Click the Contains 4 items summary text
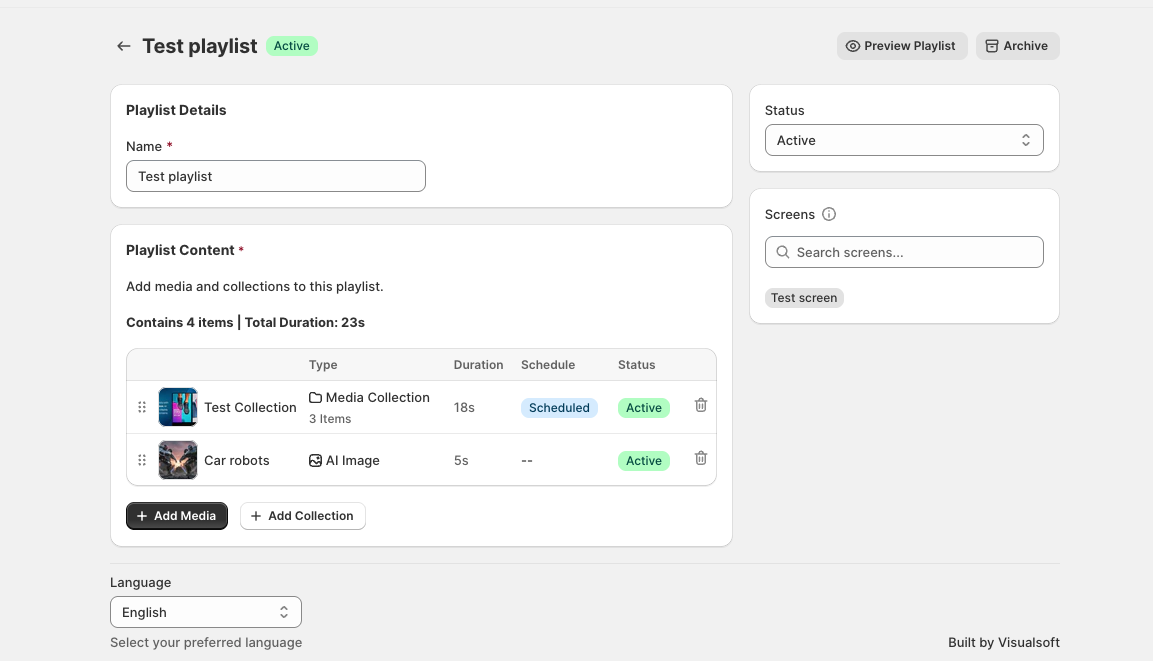The image size is (1153, 661). click(246, 322)
